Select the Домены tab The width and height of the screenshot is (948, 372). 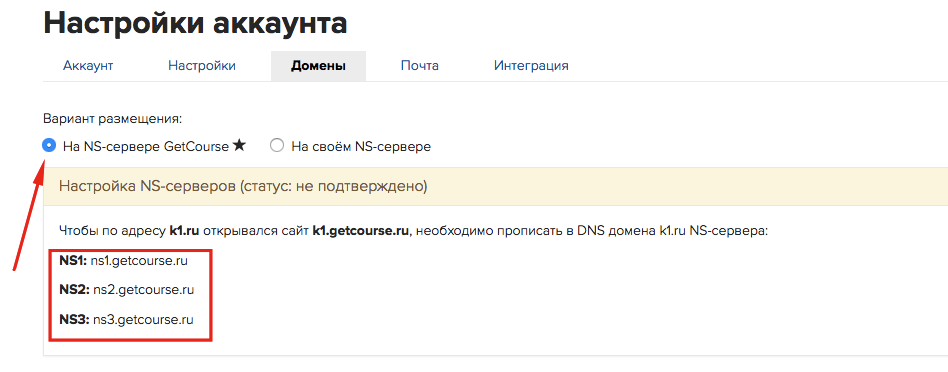tap(318, 65)
